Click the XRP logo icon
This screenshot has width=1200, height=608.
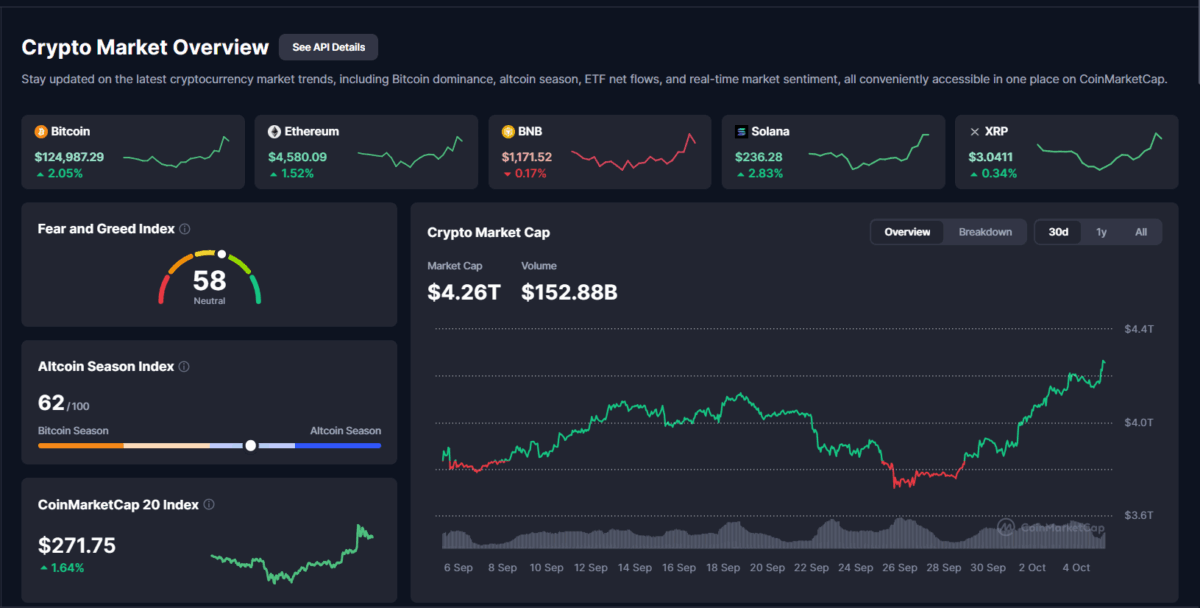pos(975,131)
